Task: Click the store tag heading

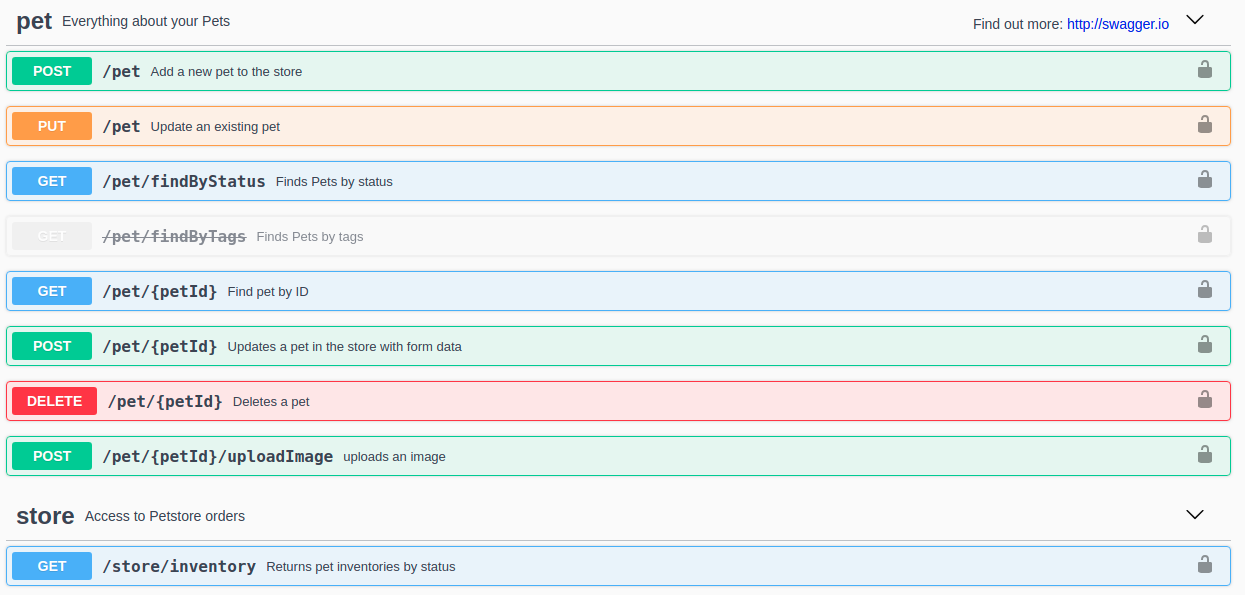Action: point(45,516)
